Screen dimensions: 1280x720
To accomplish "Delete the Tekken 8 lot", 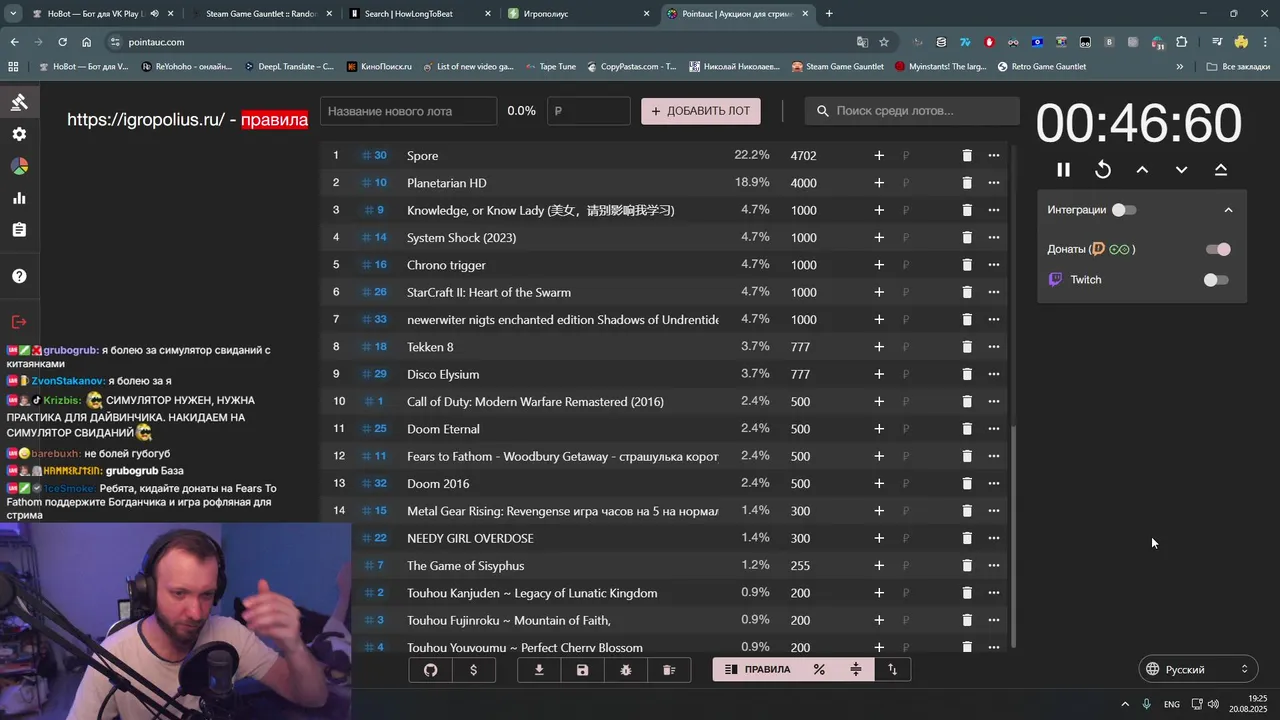I will [x=967, y=347].
